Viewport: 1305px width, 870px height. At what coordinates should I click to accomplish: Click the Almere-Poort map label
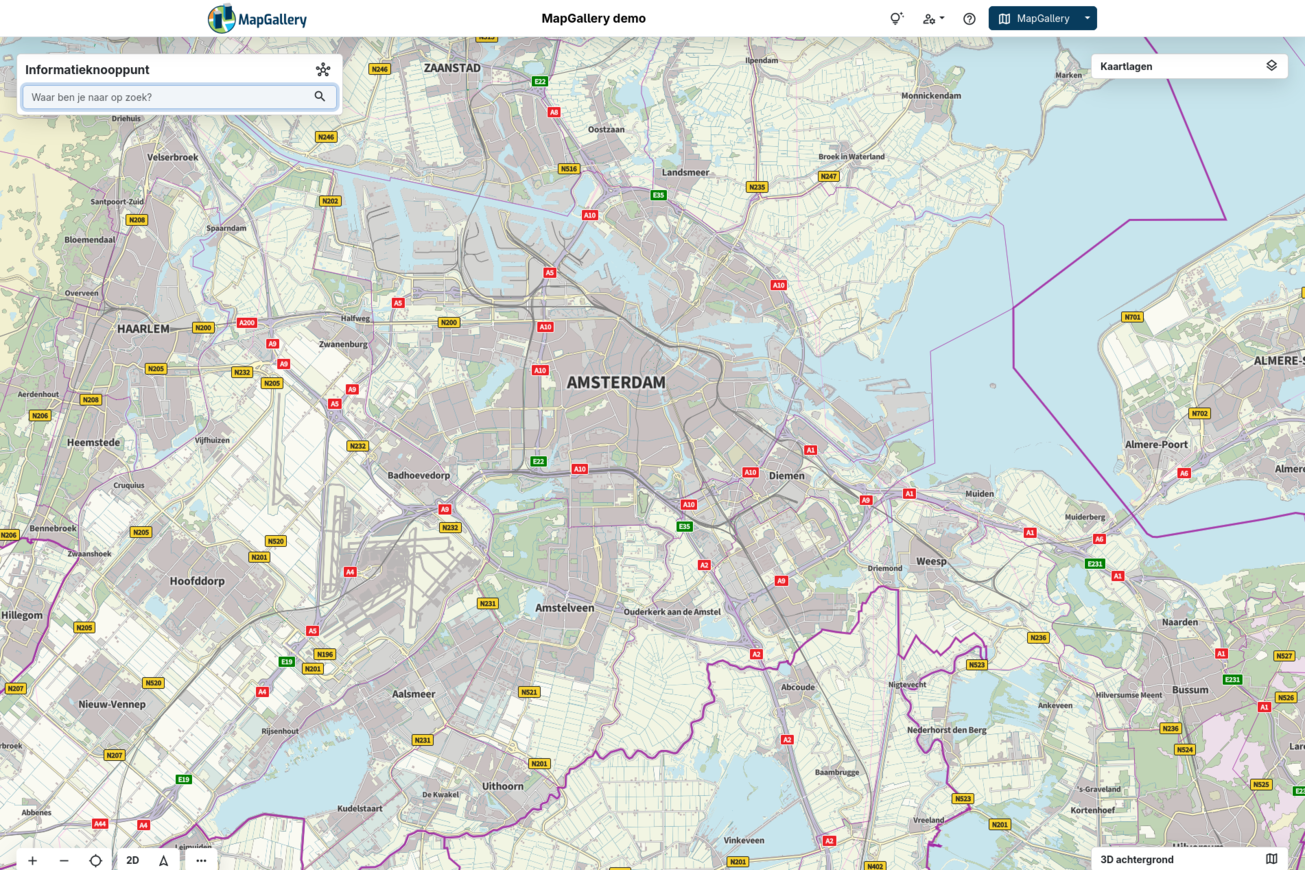pos(1156,444)
